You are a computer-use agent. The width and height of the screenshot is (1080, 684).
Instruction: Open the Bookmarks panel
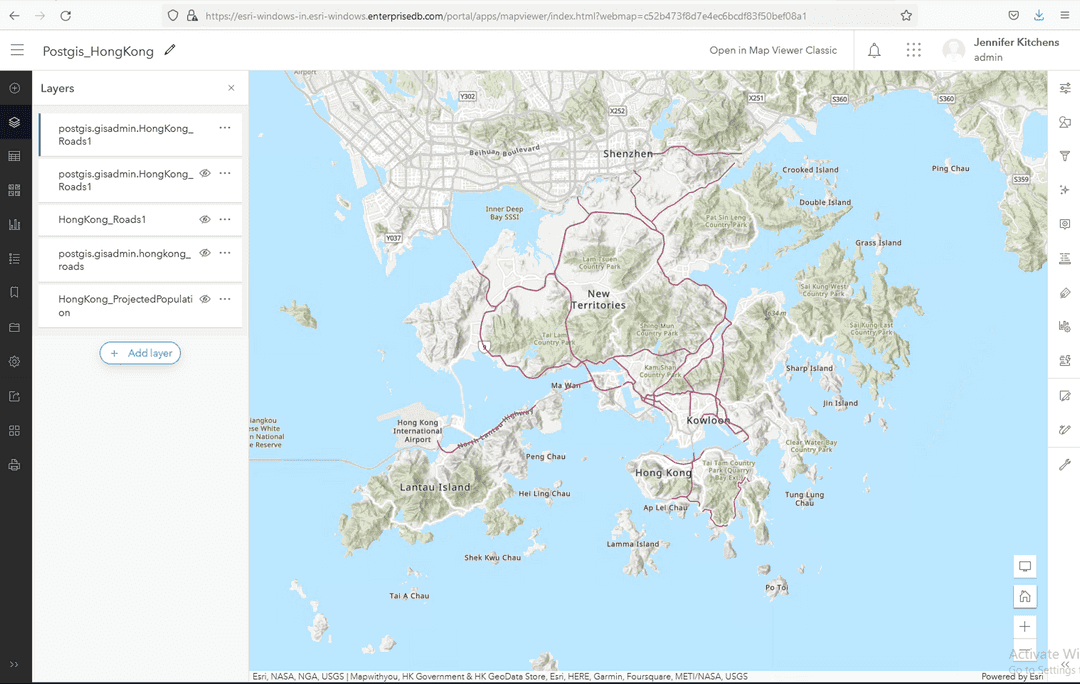tap(14, 293)
